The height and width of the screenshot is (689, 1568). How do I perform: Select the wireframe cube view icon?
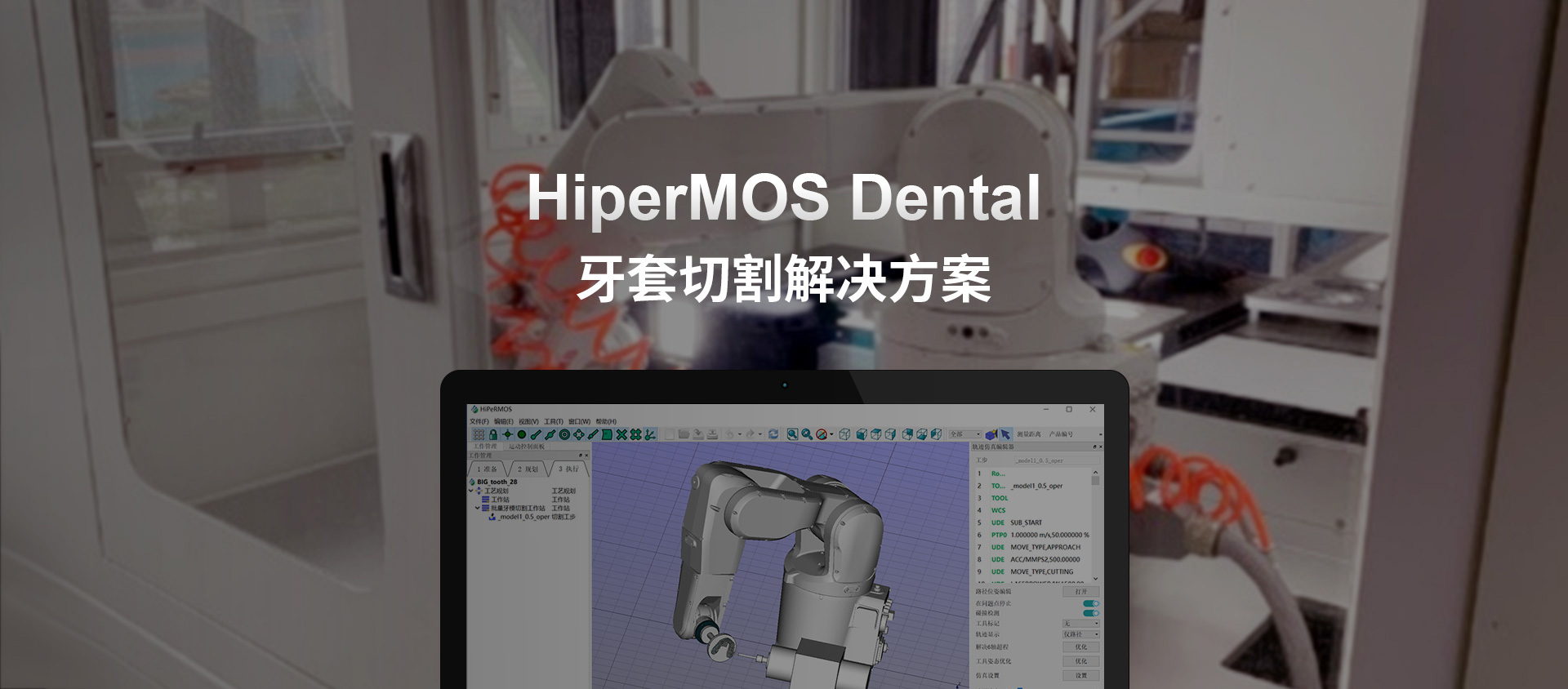coord(844,434)
